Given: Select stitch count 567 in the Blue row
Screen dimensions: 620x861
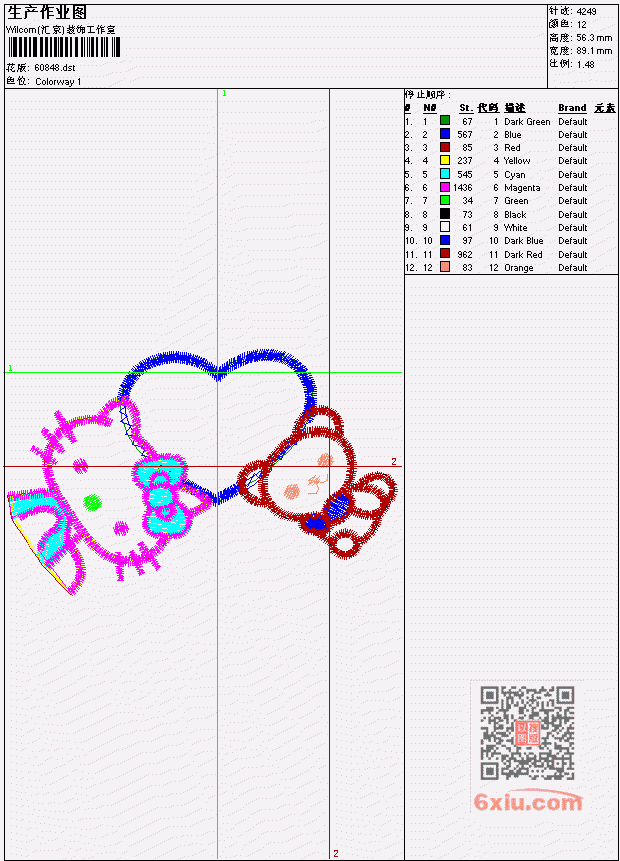Looking at the screenshot, I should tap(465, 135).
